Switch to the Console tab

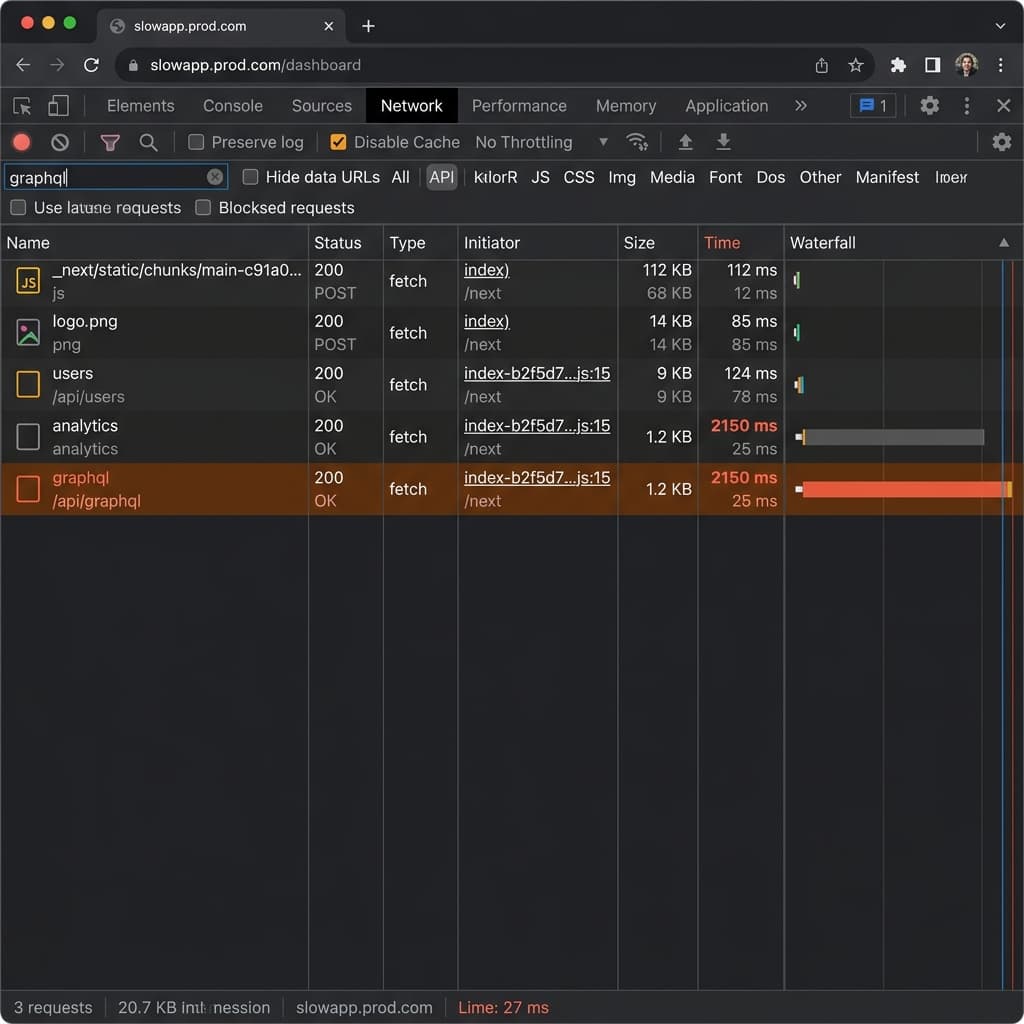(232, 106)
